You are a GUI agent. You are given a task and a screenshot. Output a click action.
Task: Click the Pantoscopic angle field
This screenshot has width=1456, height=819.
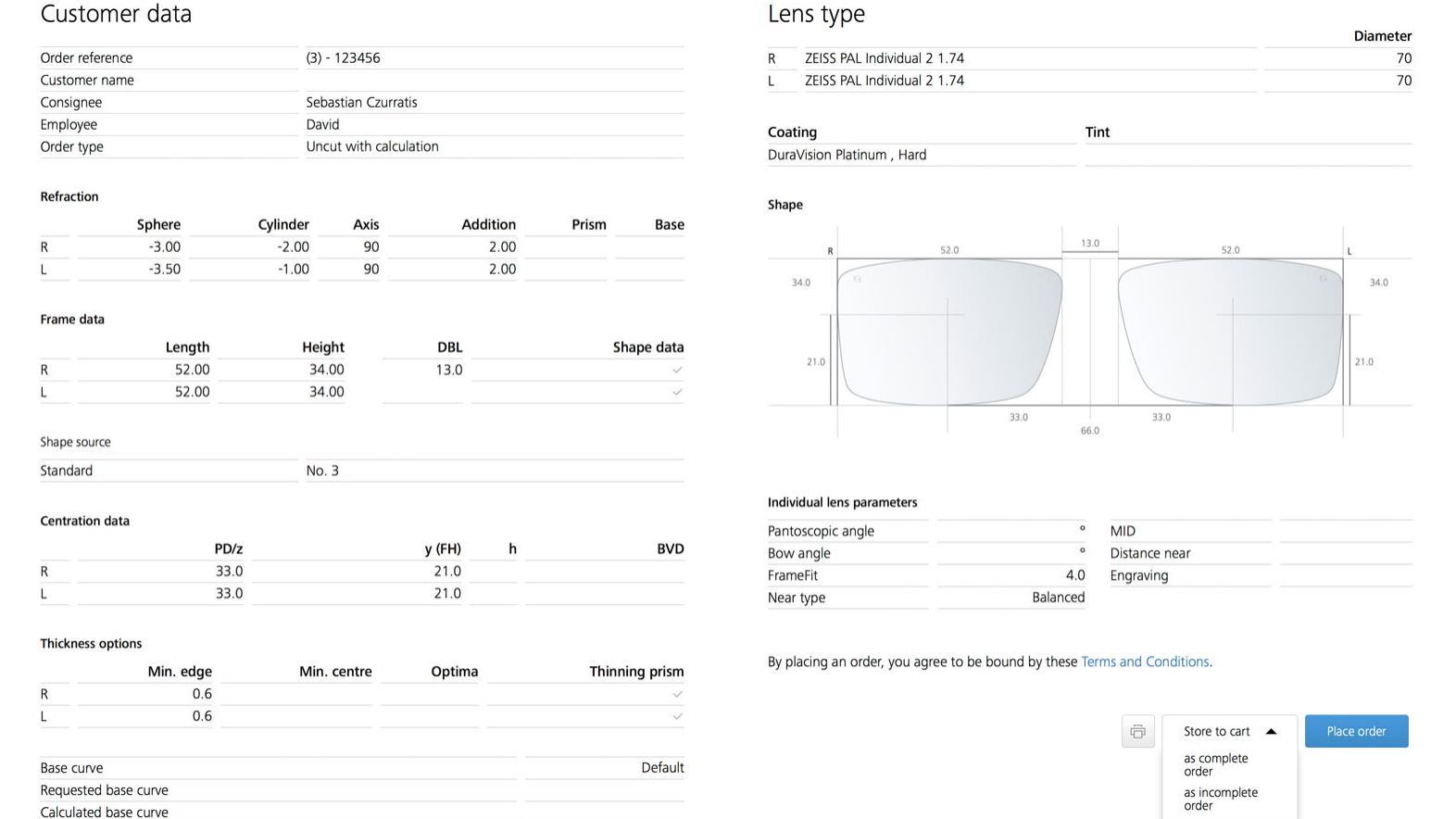1011,531
